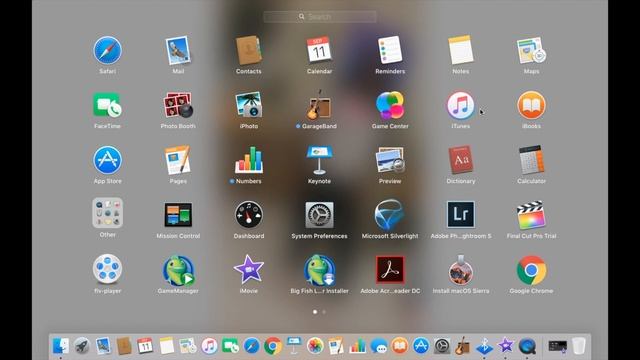Viewport: 640px width, 360px height.
Task: Open the App Store in Launchpad grid
Action: pyautogui.click(x=107, y=160)
